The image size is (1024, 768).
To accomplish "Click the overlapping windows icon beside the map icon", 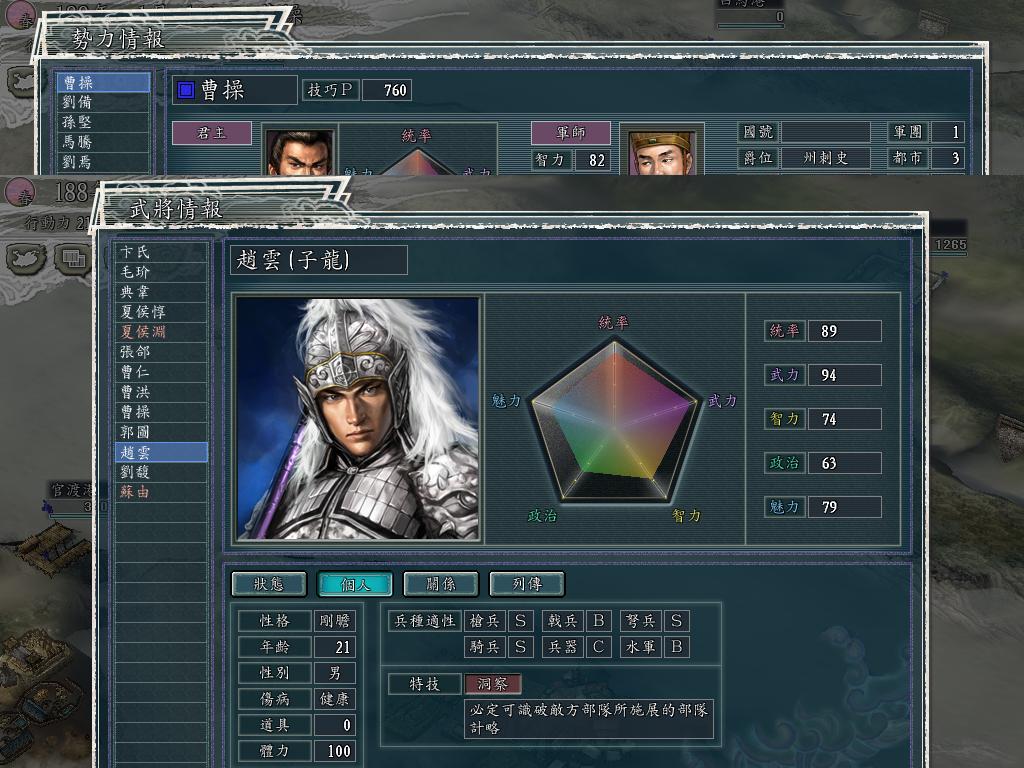I will [x=73, y=259].
